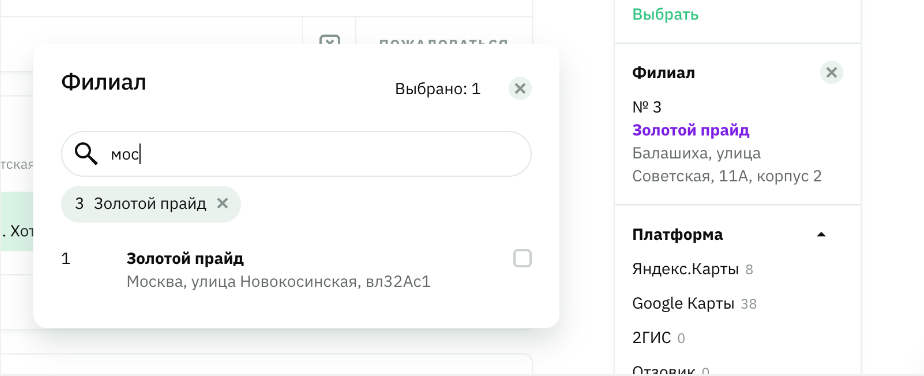Click the Платформа section heading

(677, 235)
